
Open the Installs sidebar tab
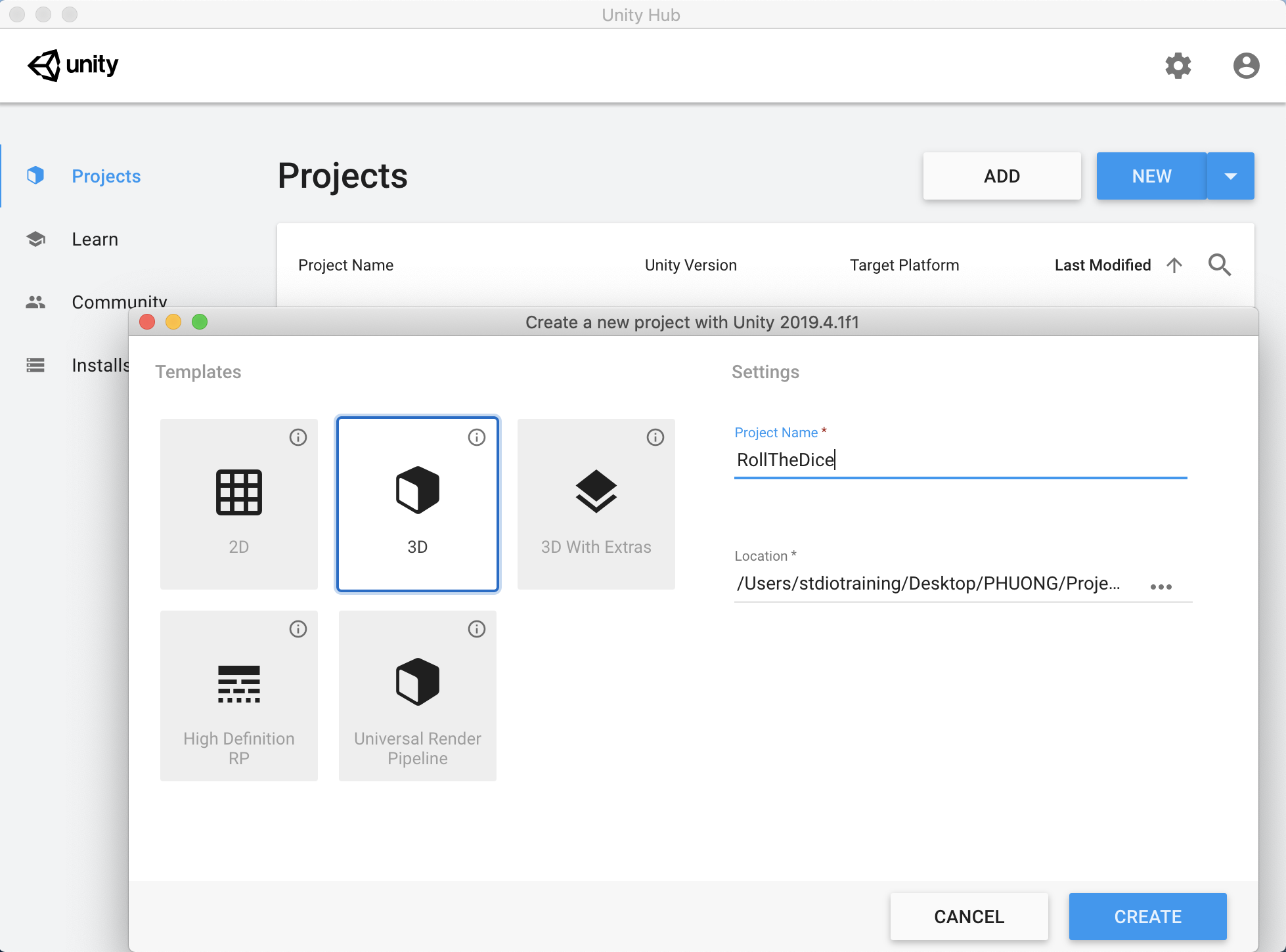(100, 365)
